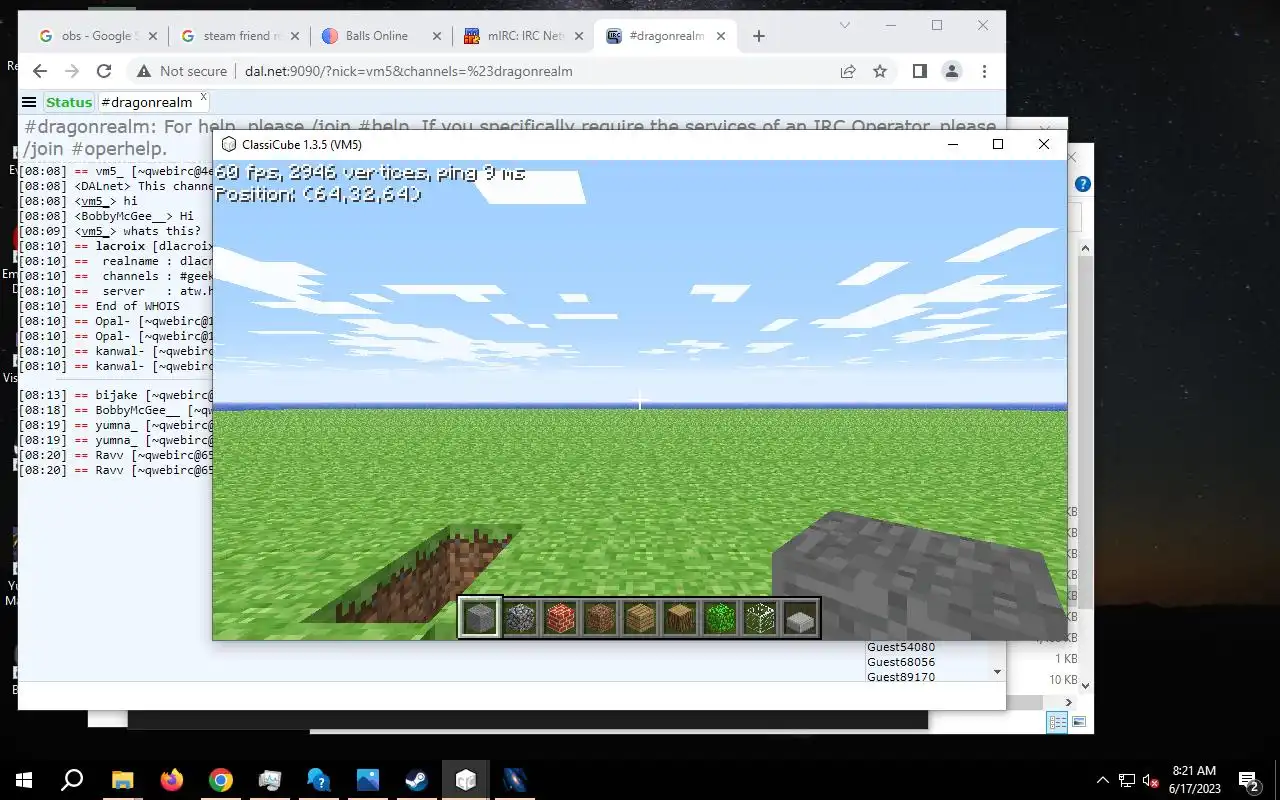
Task: Share this page via the share icon
Action: point(848,71)
